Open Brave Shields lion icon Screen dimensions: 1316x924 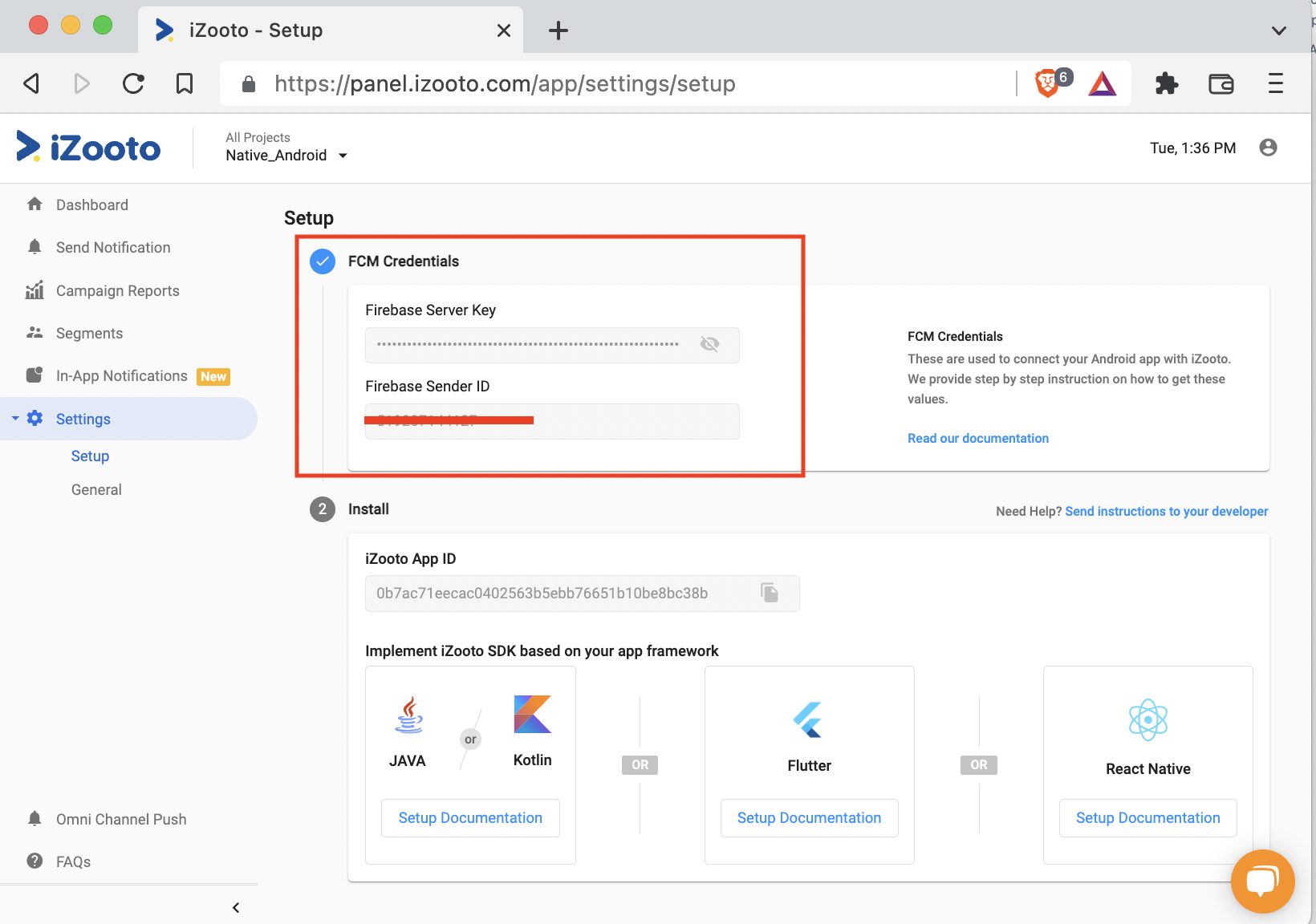tap(1048, 83)
